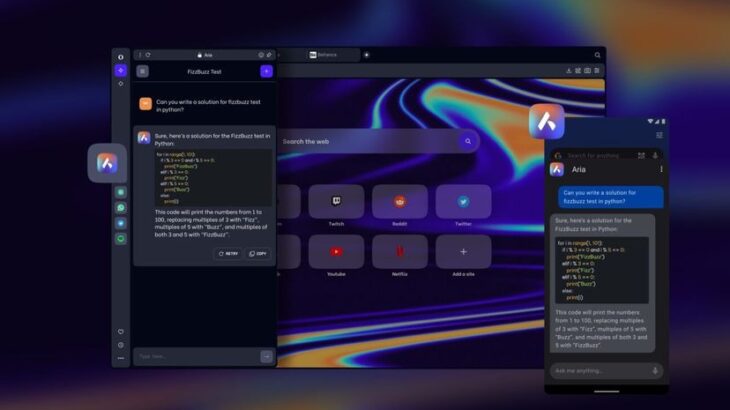Send the message in Aria chat
The width and height of the screenshot is (730, 410).
(266, 356)
